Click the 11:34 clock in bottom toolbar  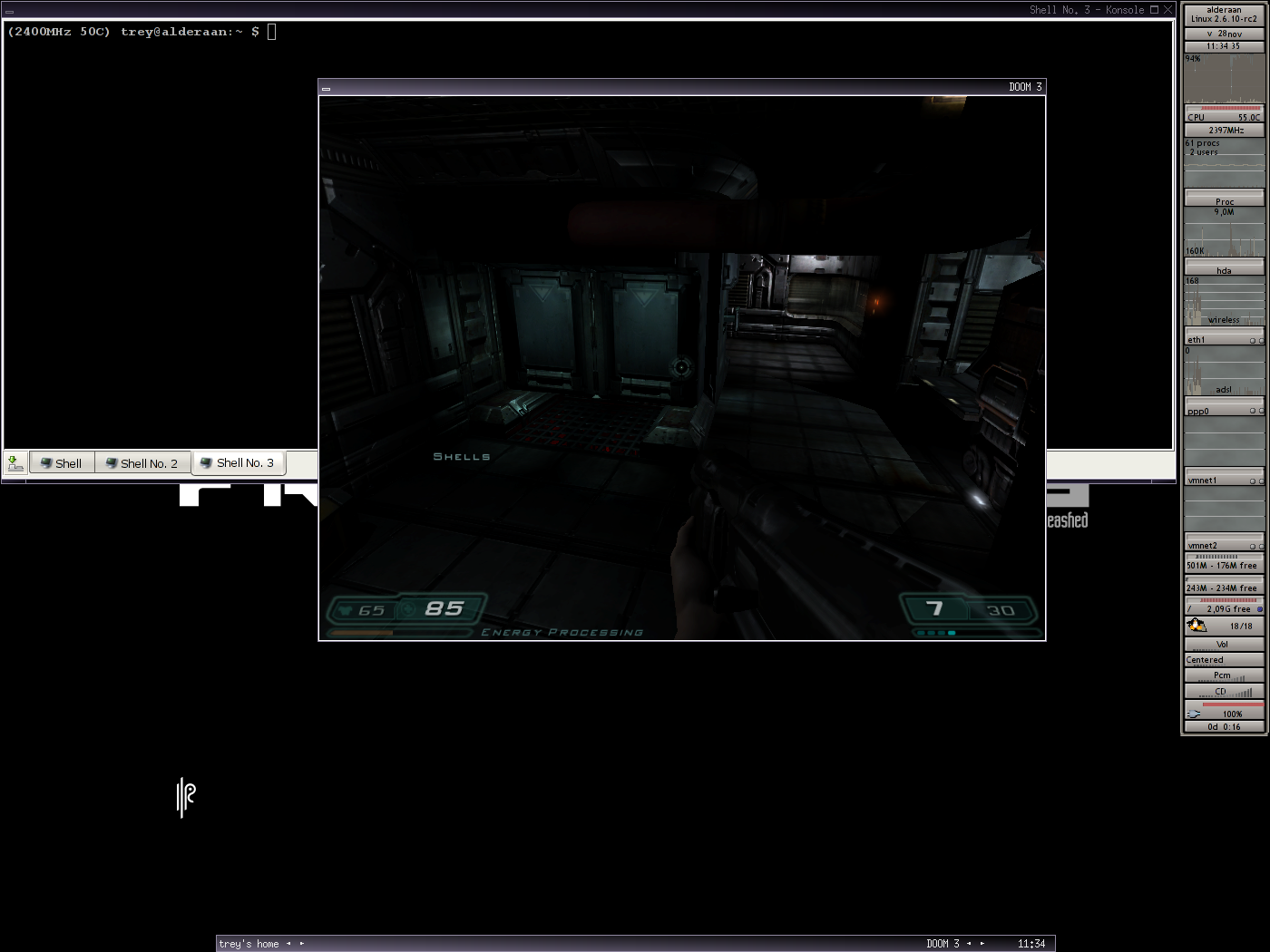[1031, 944]
